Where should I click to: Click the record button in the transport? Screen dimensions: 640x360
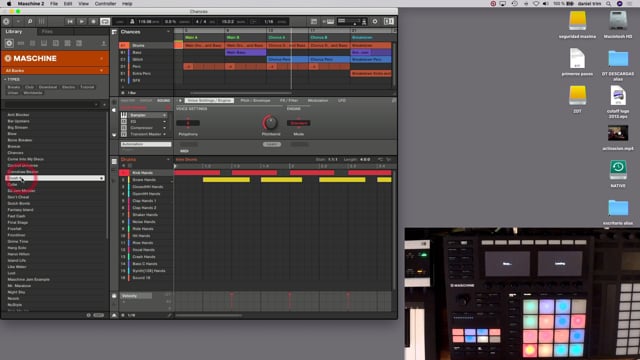pos(93,22)
